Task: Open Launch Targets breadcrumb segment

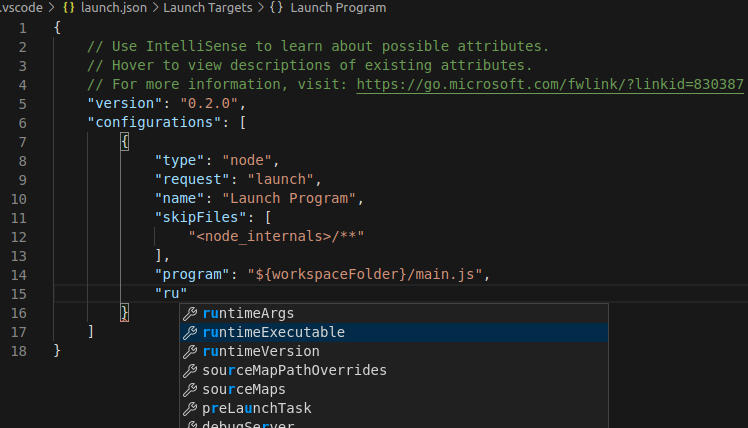Action: tap(208, 8)
